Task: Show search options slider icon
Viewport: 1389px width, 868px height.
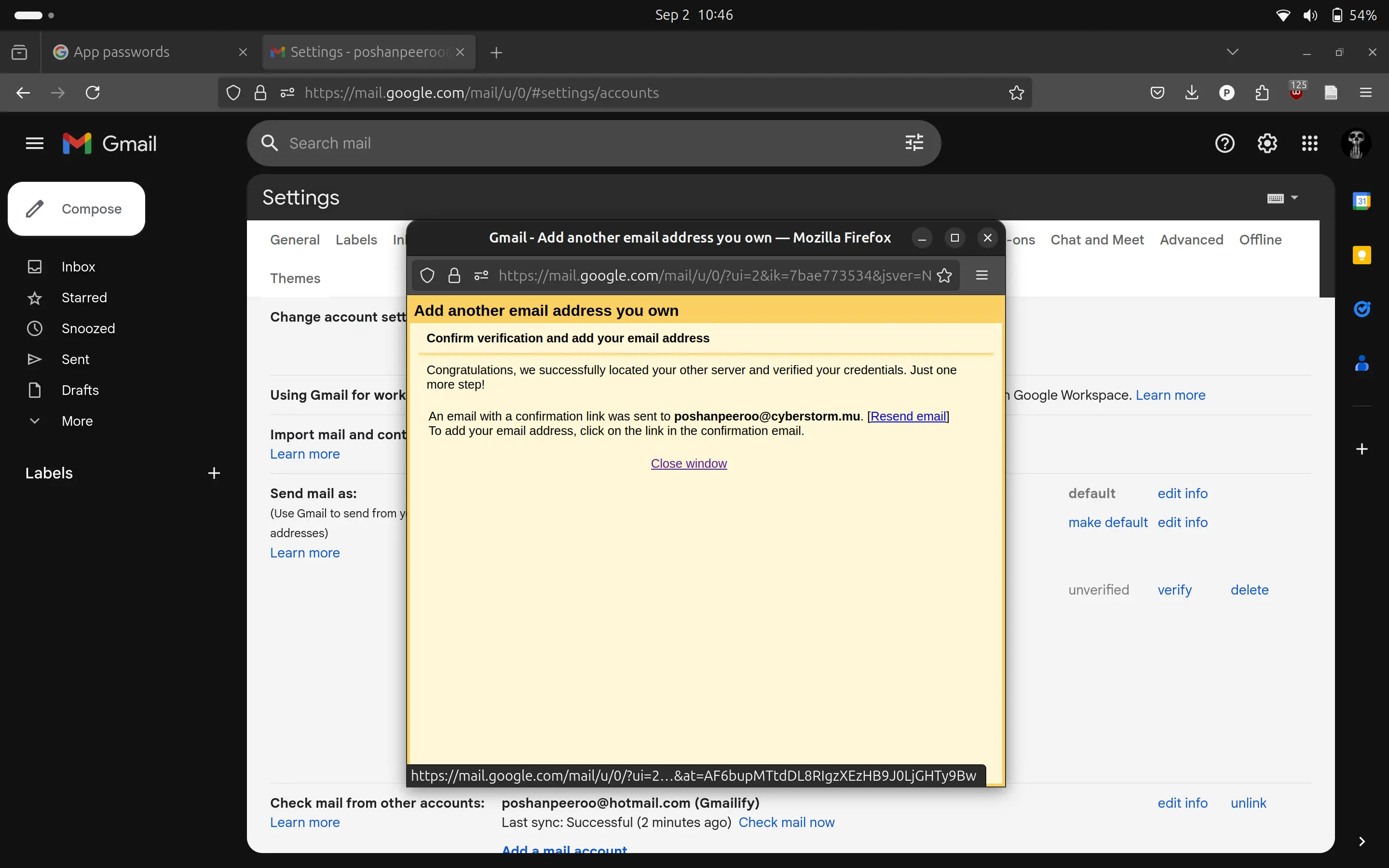Action: click(x=914, y=142)
